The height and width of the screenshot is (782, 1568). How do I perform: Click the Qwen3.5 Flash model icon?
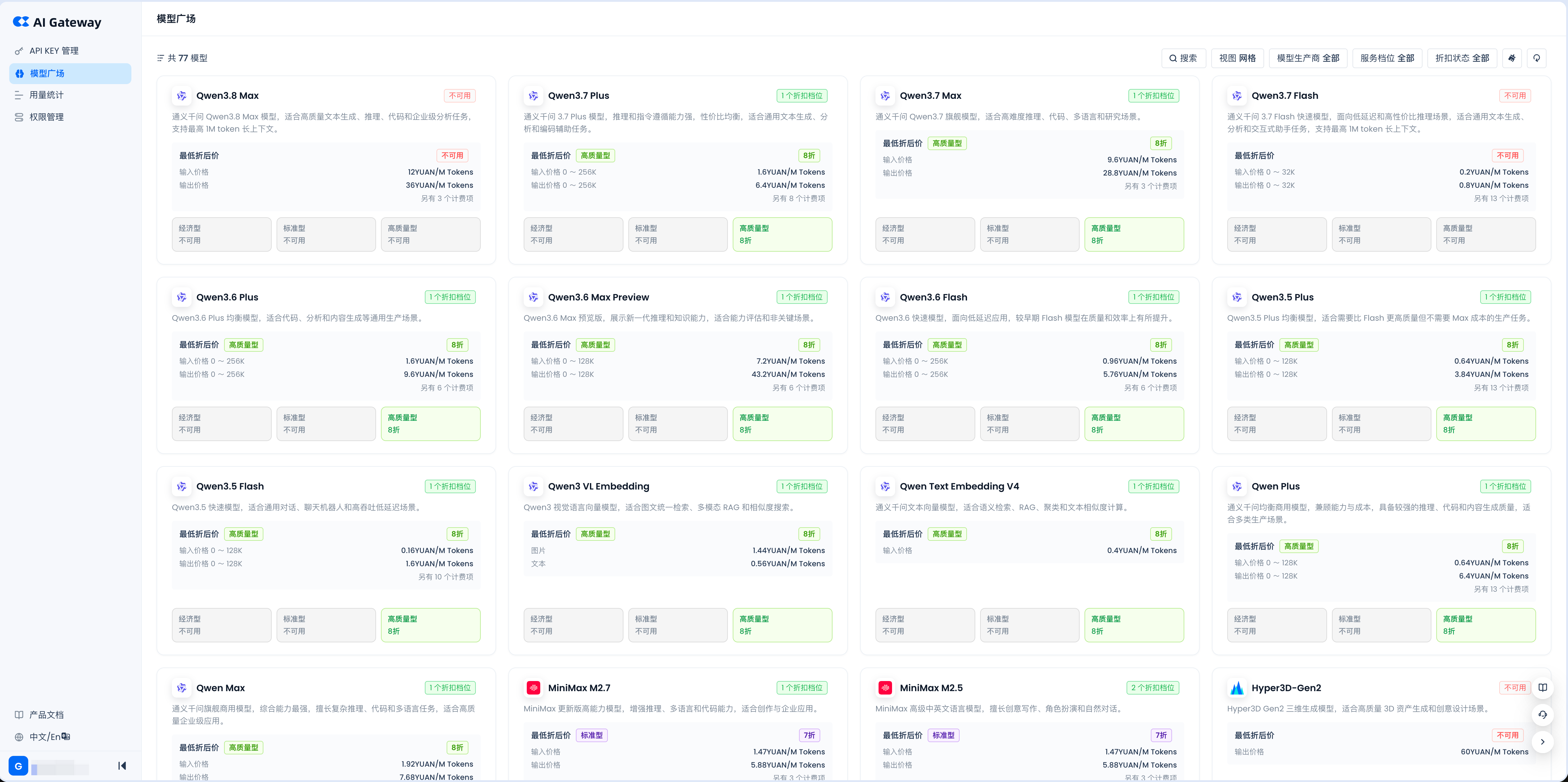181,486
